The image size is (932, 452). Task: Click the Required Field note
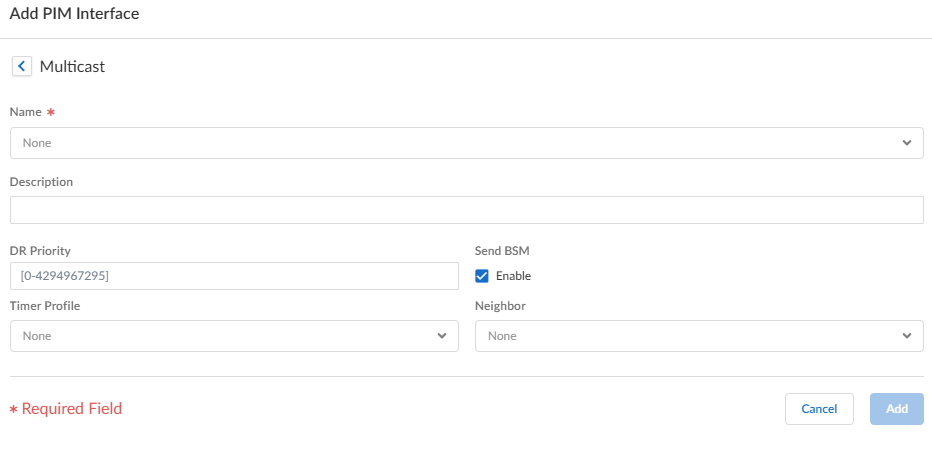71,409
